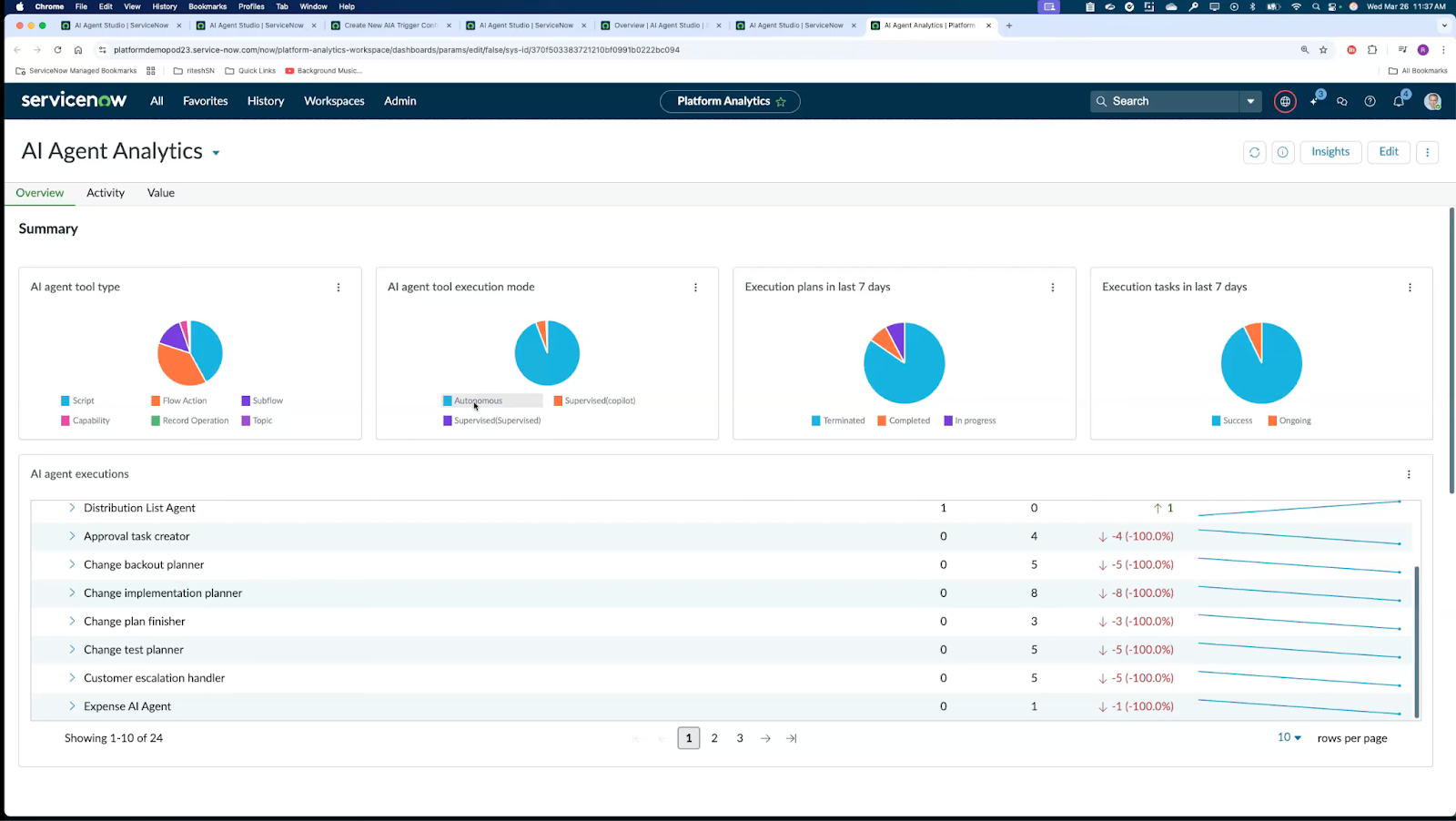
Task: Expand the Change backout planner row
Action: pyautogui.click(x=72, y=564)
